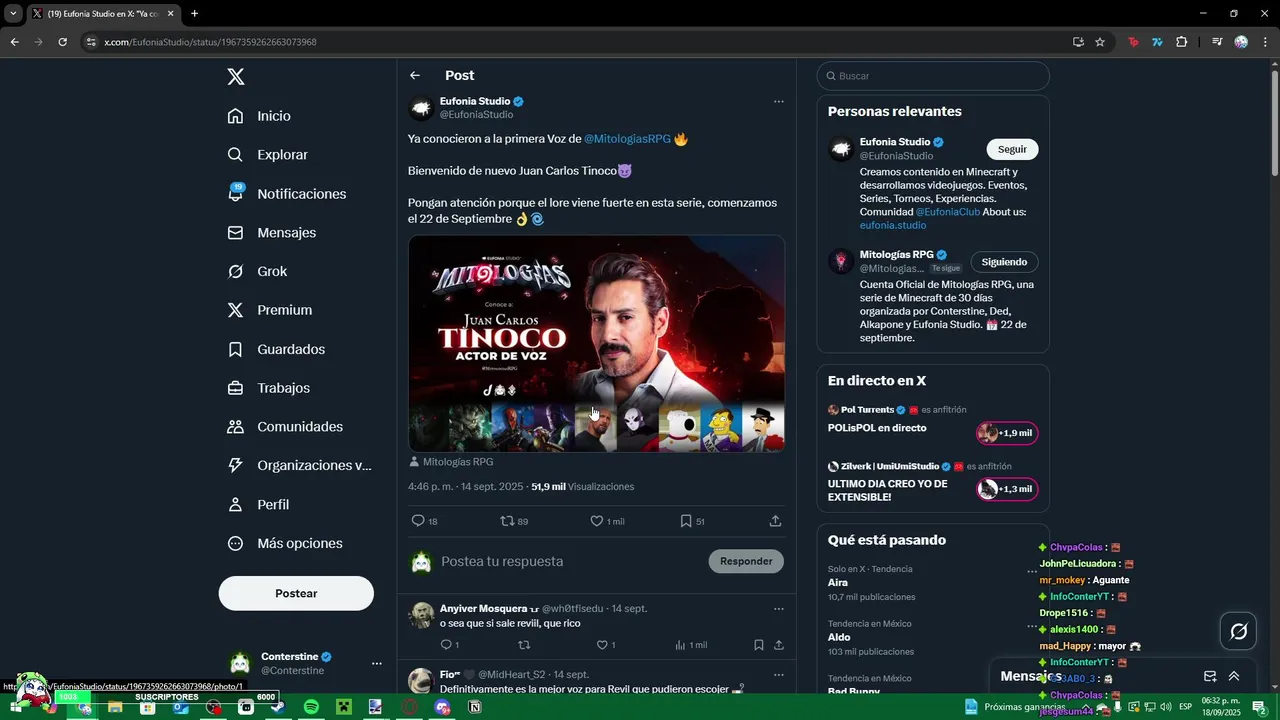Open Grok from the sidebar

point(257,271)
